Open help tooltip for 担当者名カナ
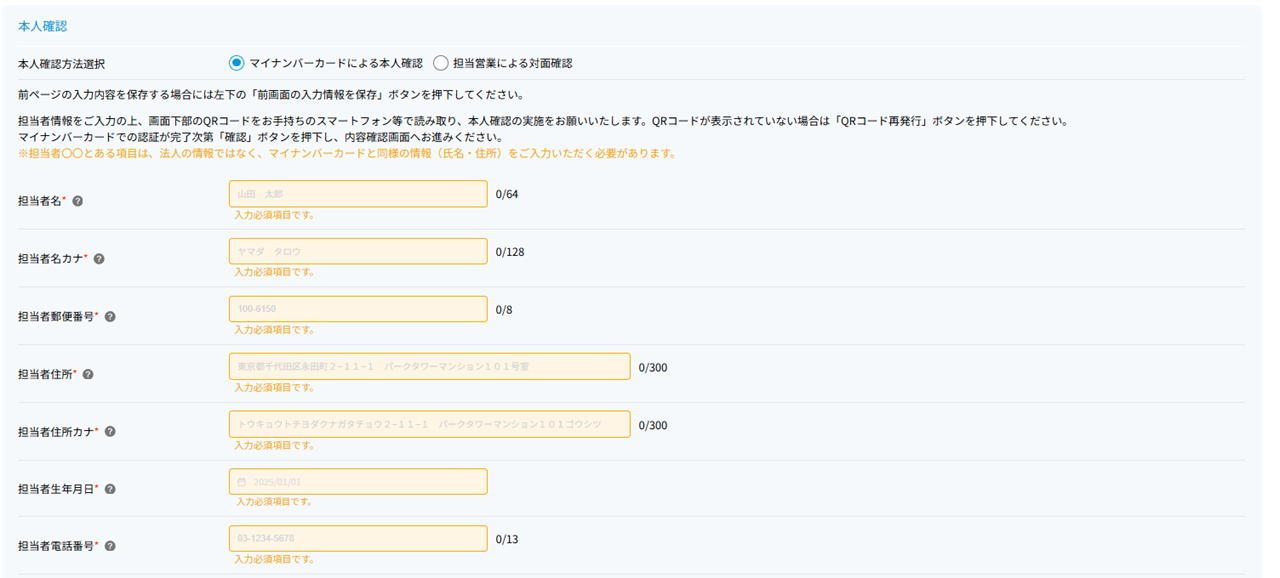This screenshot has width=1280, height=578. 99,259
